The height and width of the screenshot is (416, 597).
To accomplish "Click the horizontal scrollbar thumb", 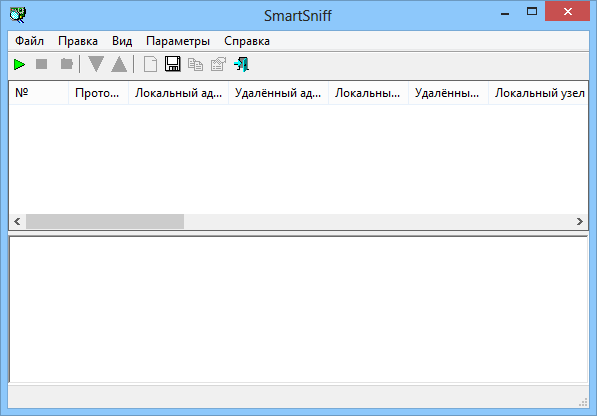I will pyautogui.click(x=105, y=221).
